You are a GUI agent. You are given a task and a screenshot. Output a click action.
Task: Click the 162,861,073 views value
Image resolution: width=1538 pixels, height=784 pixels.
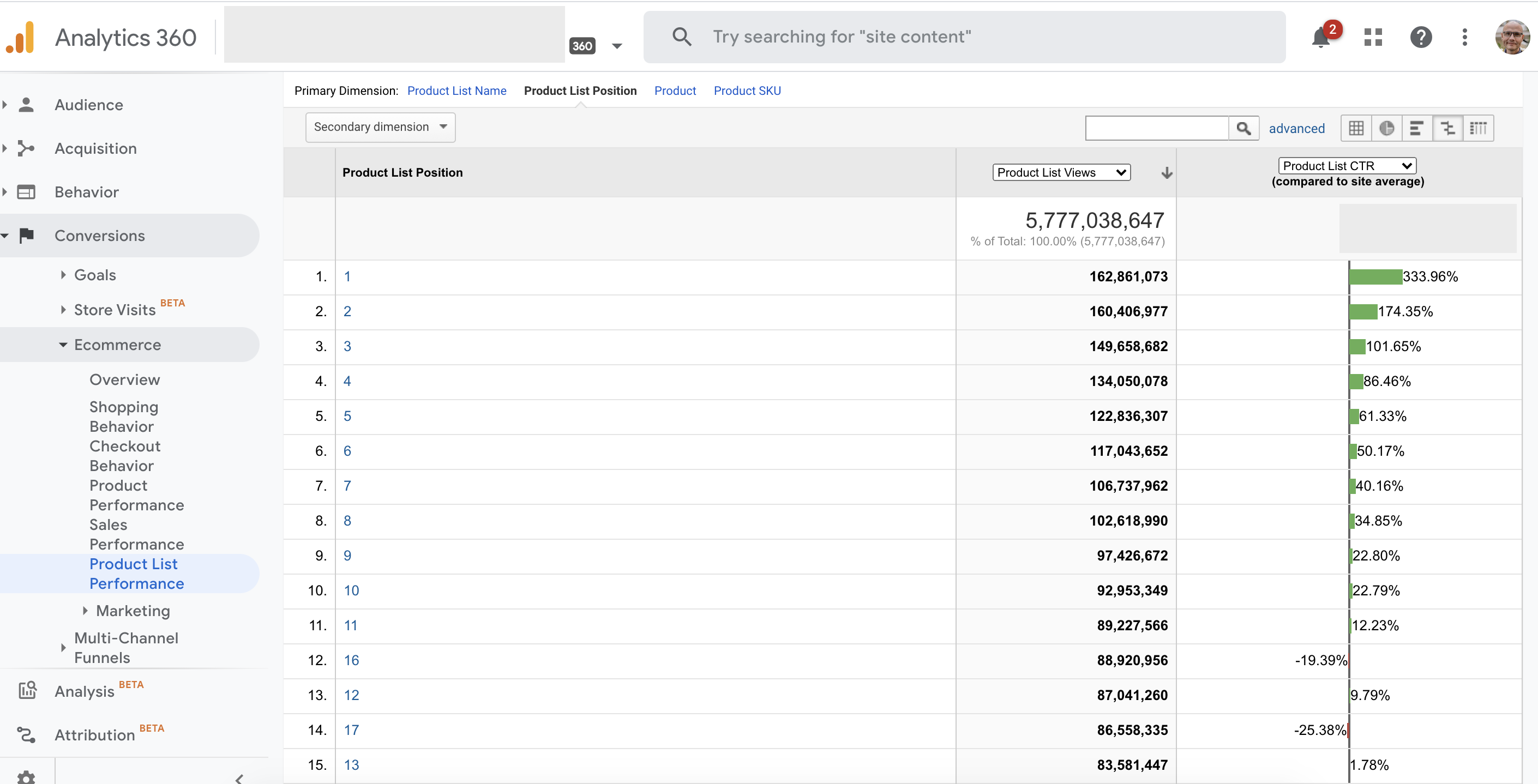[1128, 277]
